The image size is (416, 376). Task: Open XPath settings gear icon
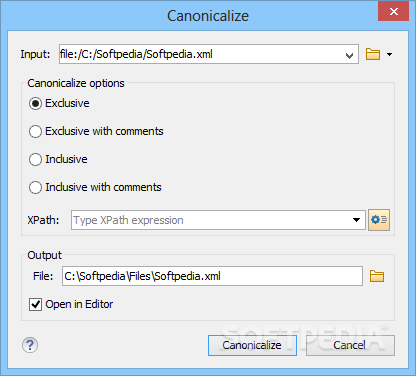(x=379, y=220)
